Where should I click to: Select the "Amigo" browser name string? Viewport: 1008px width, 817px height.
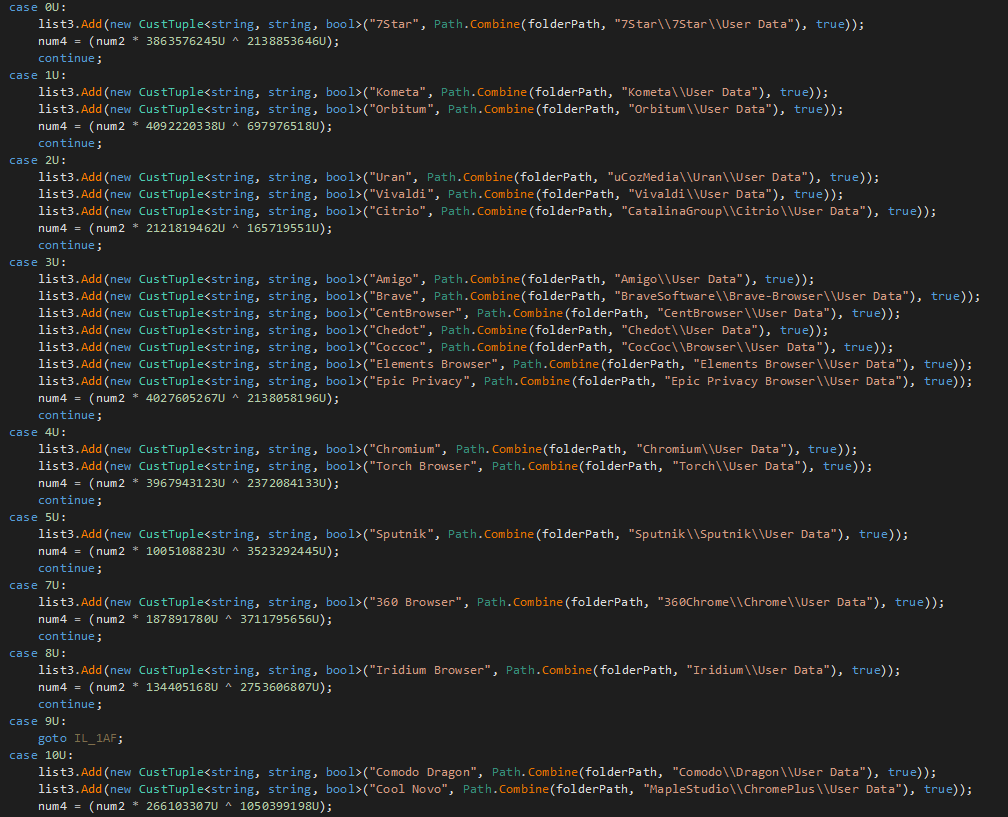(393, 280)
